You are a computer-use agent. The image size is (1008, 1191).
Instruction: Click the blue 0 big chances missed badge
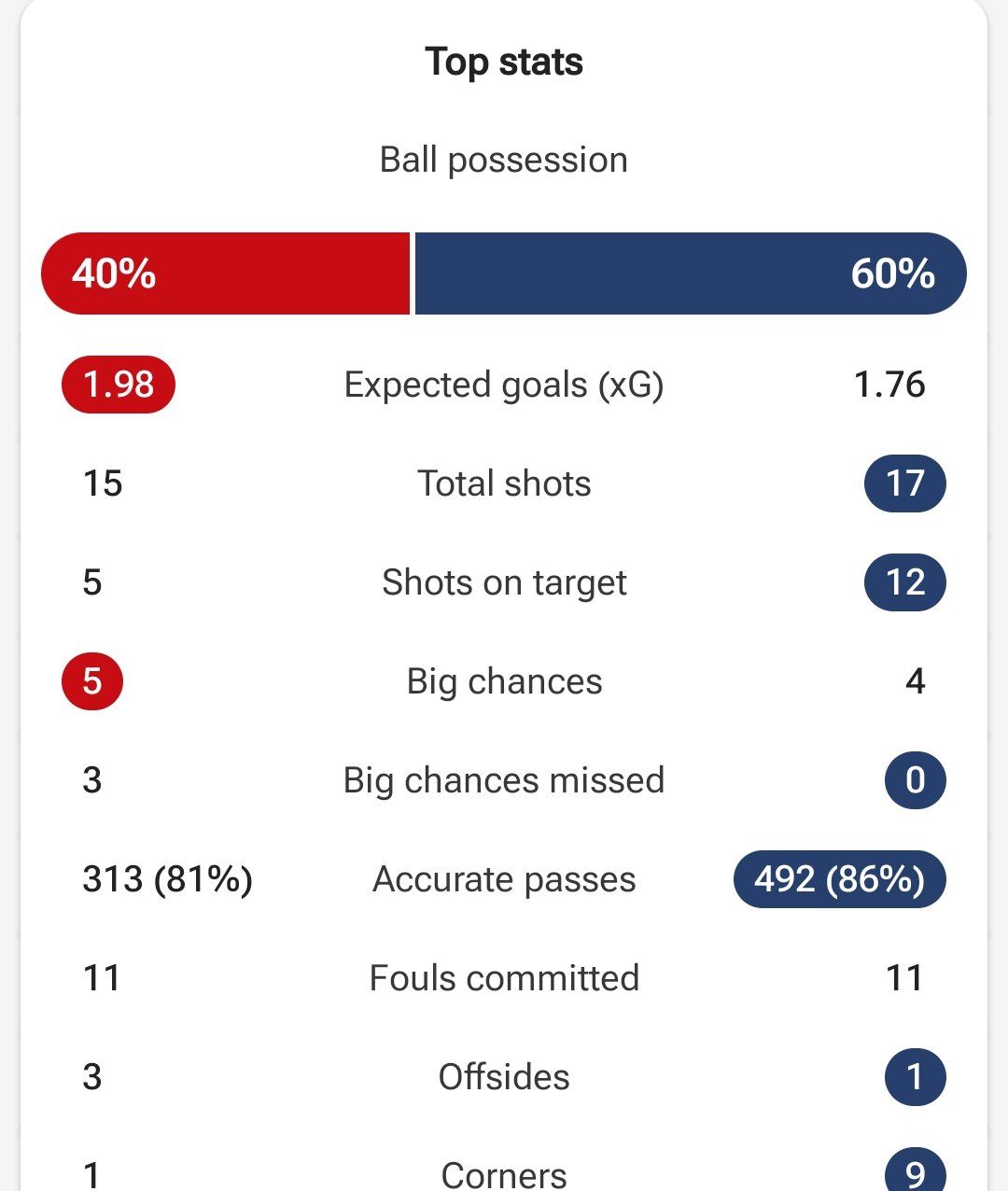915,780
